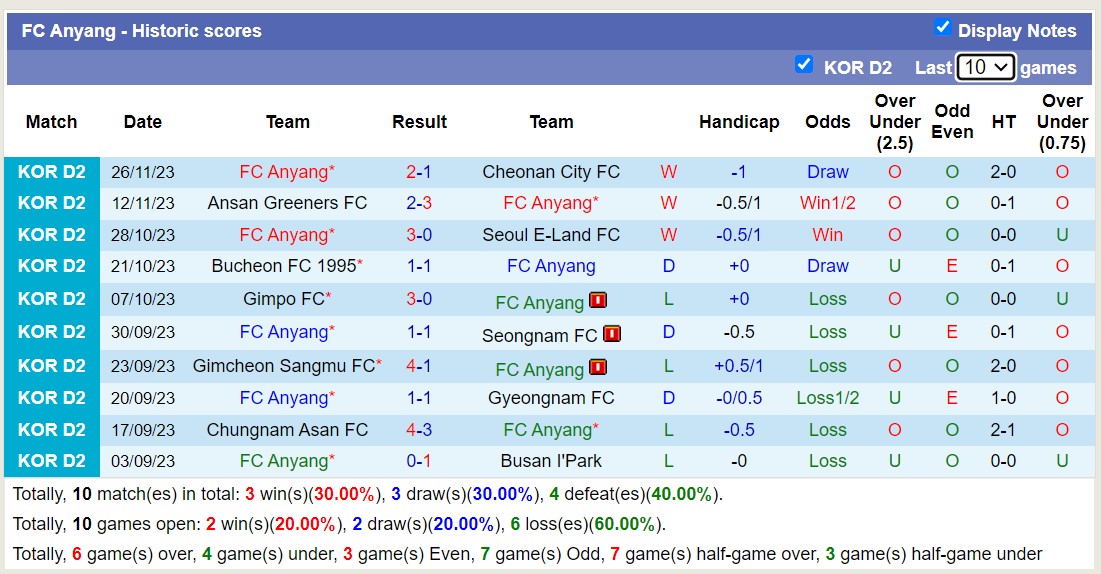Screen dimensions: 1101x574
Task: Click Gimcheon Sangmu FC team name
Action: 284,366
